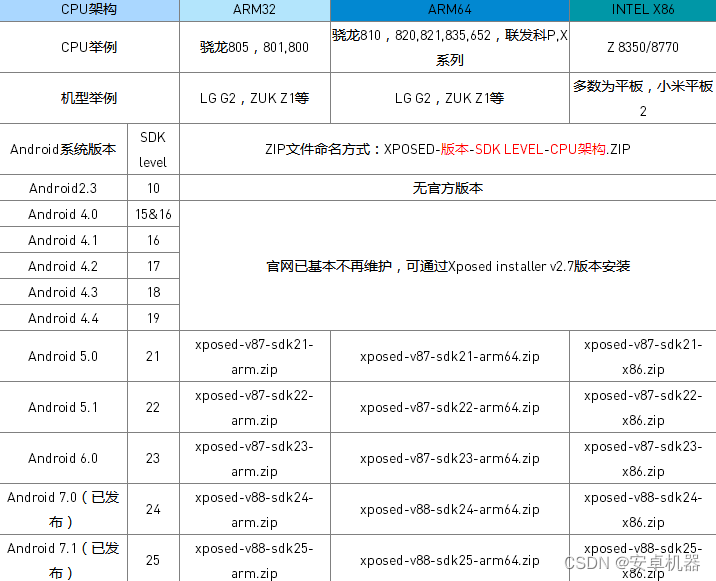This screenshot has height=581, width=716.
Task: Click the Android系统版本 header cell
Action: [63, 149]
